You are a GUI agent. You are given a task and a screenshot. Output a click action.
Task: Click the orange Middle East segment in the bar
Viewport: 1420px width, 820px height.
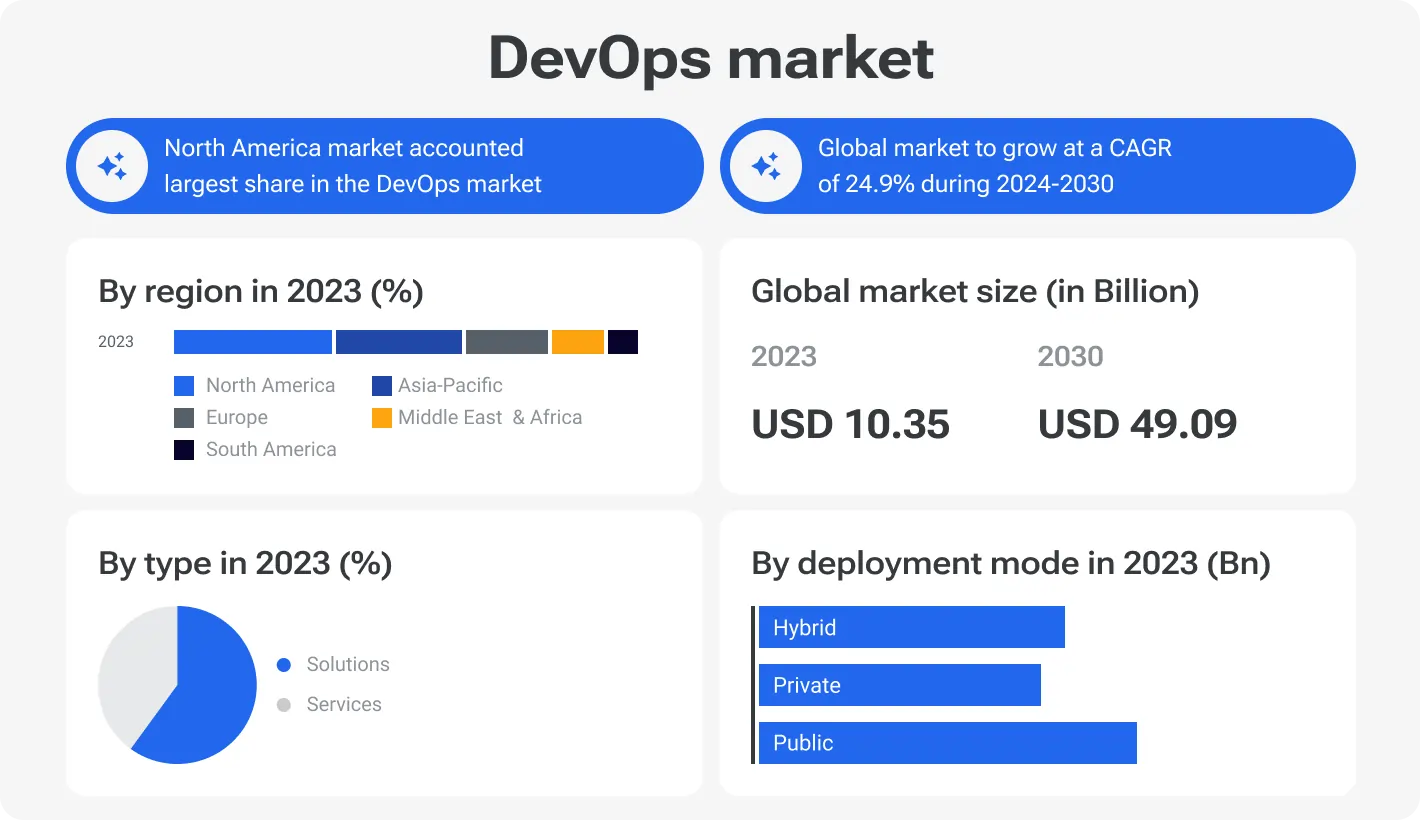578,341
